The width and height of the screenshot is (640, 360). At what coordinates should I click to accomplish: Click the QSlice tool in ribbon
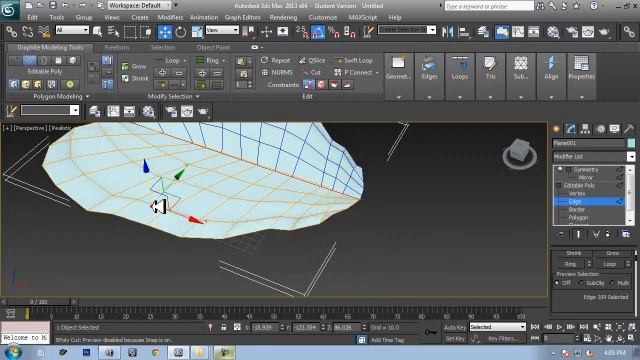click(312, 60)
